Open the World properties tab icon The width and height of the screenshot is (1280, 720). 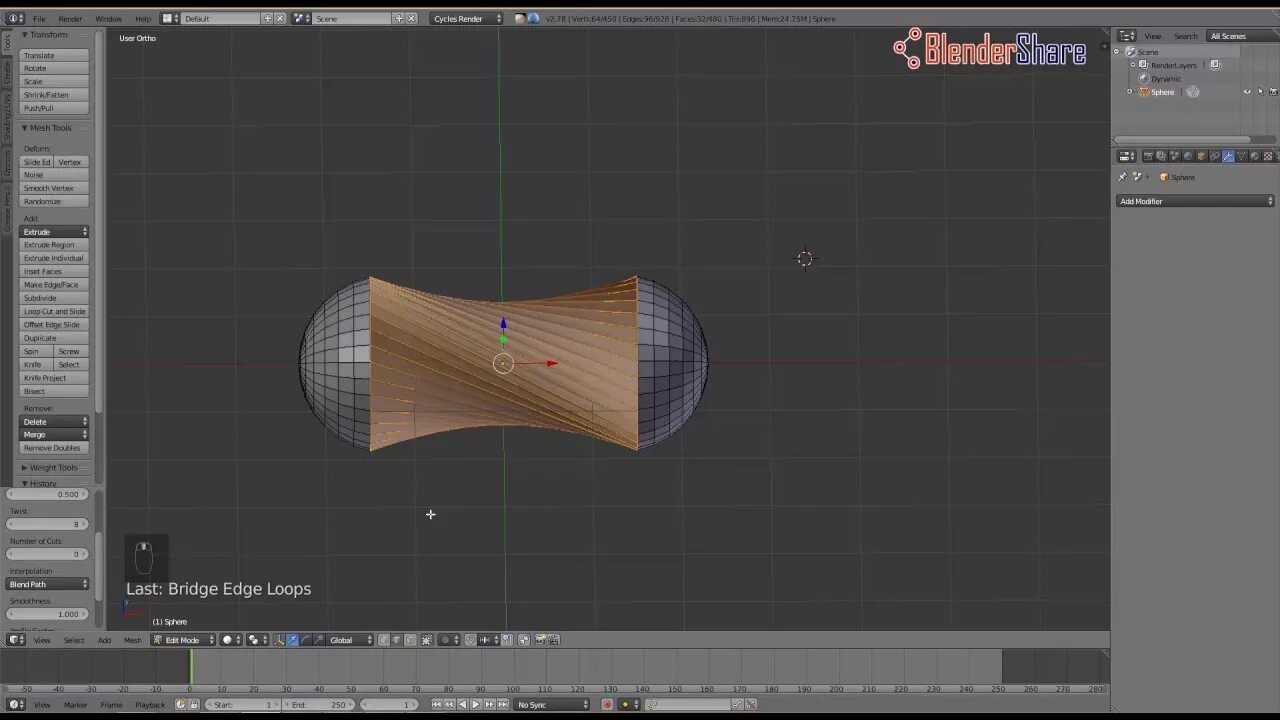coord(1188,156)
